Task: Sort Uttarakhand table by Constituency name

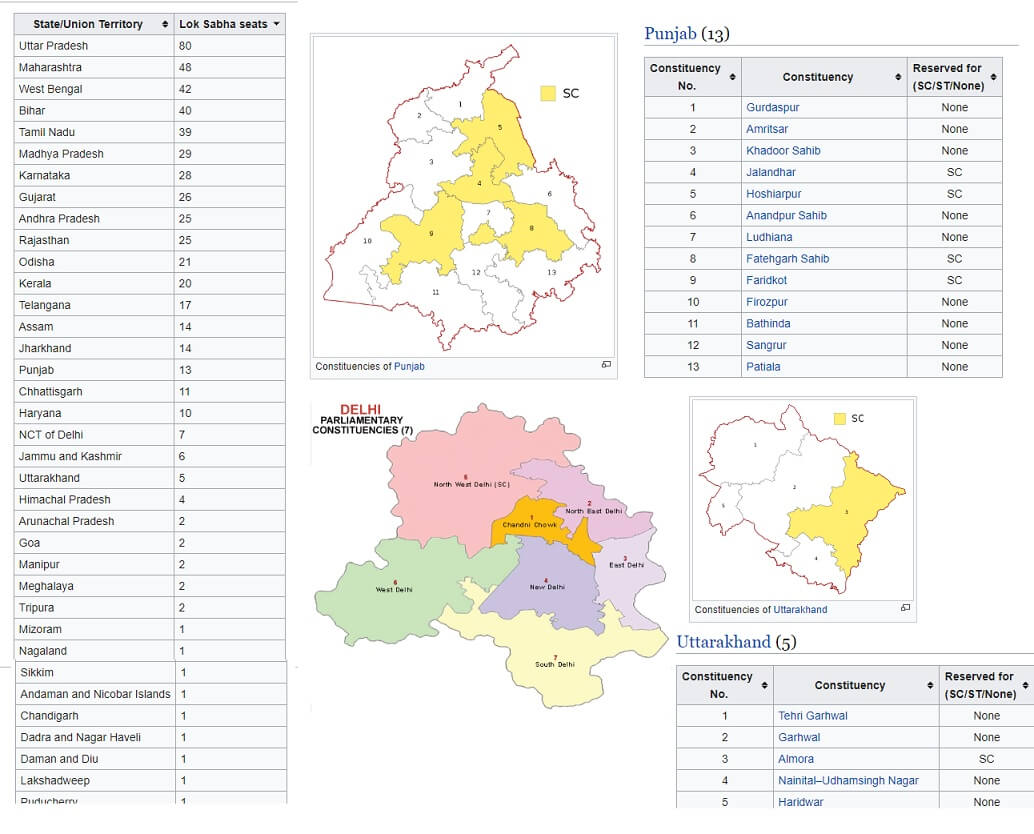Action: [x=929, y=685]
